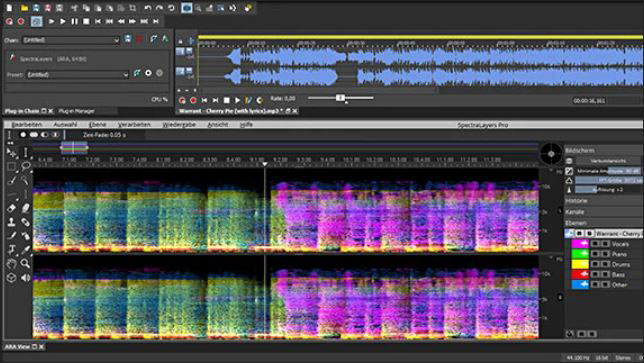Viewport: 644px width, 363px height.
Task: Collapse the Ebenen panel
Action: (x=604, y=223)
